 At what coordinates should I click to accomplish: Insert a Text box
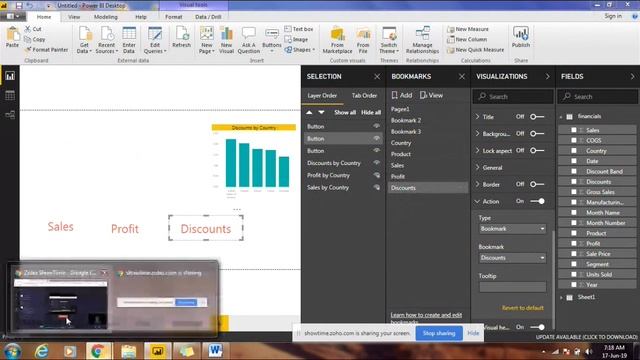299,29
